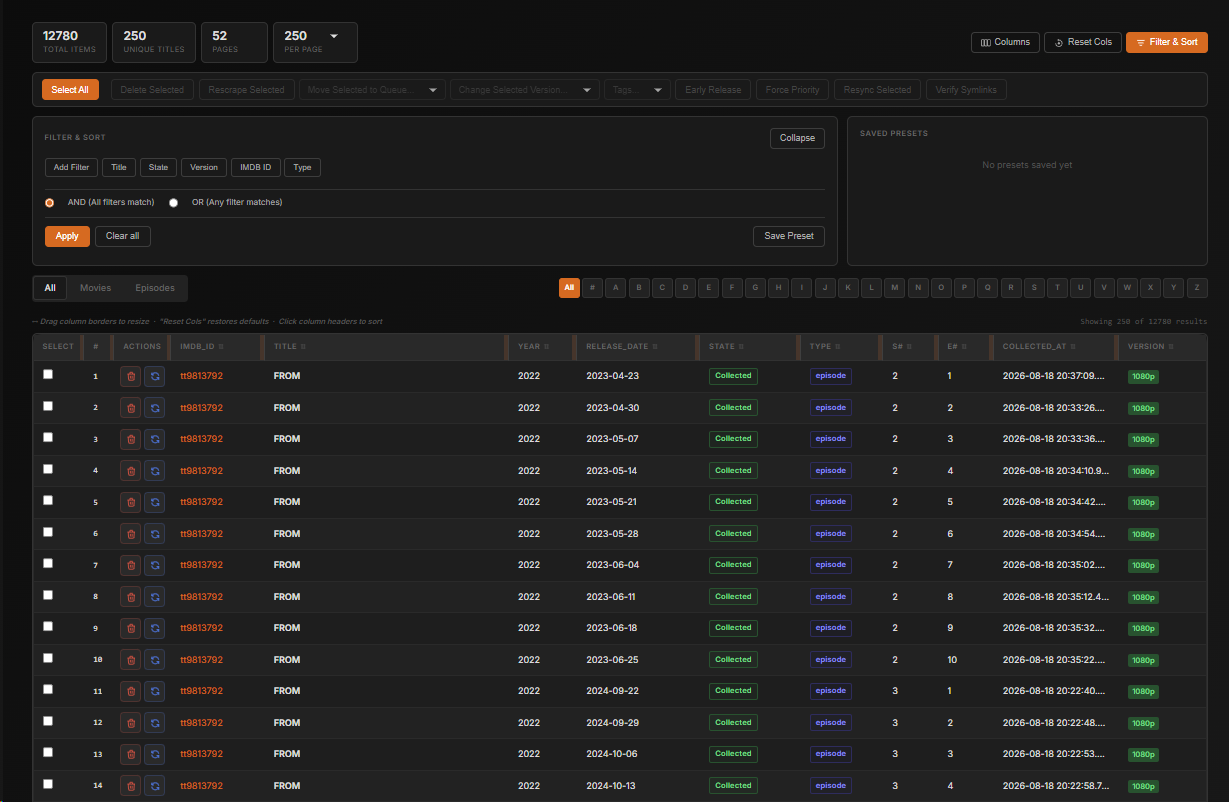Click the Clear all button
The width and height of the screenshot is (1229, 802).
(123, 236)
